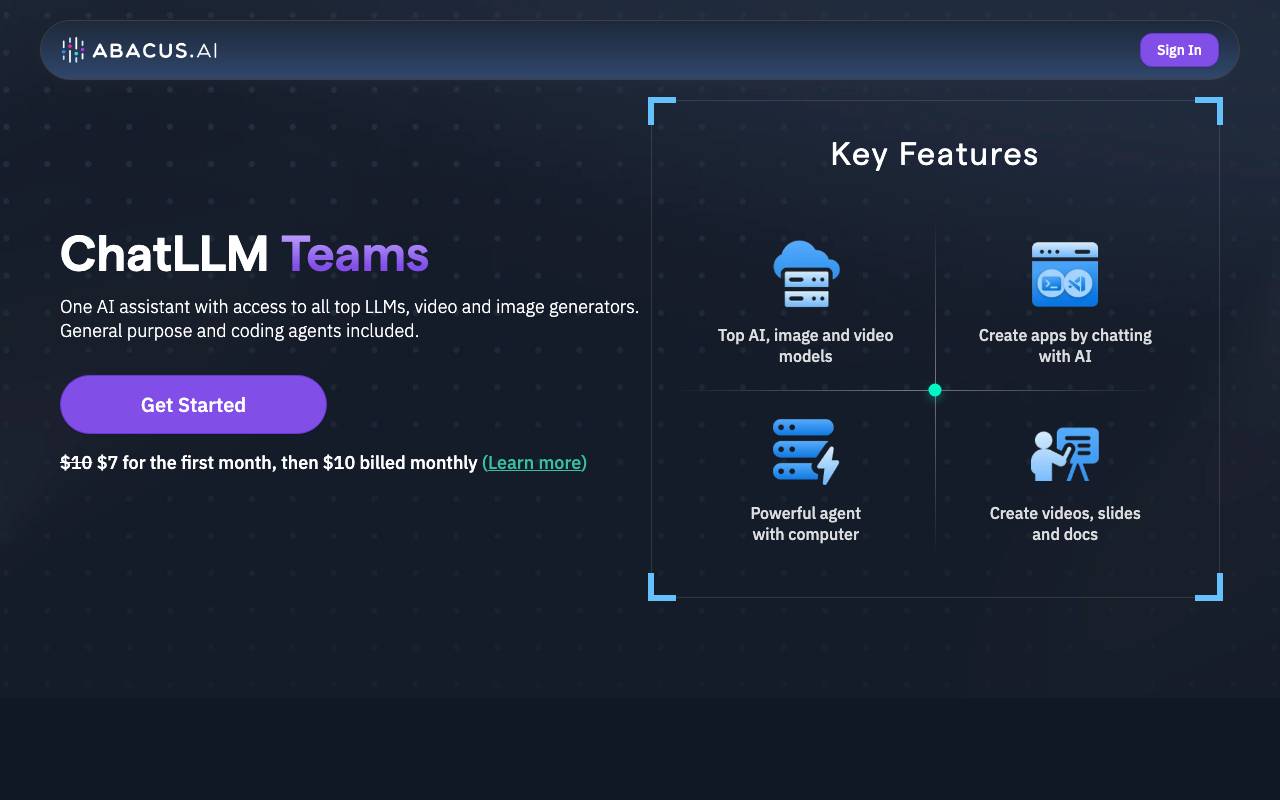Click the 'One AI assistant' description line
The height and width of the screenshot is (800, 1280).
[350, 307]
